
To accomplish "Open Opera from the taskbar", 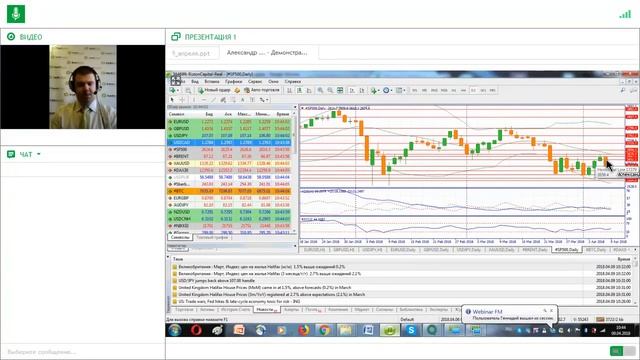I will point(196,330).
